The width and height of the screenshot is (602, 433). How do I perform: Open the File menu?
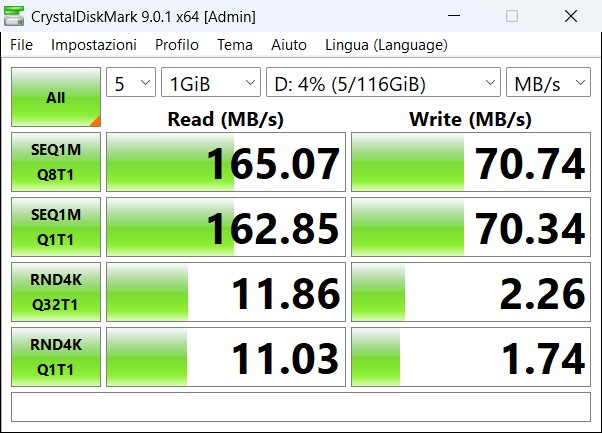22,45
